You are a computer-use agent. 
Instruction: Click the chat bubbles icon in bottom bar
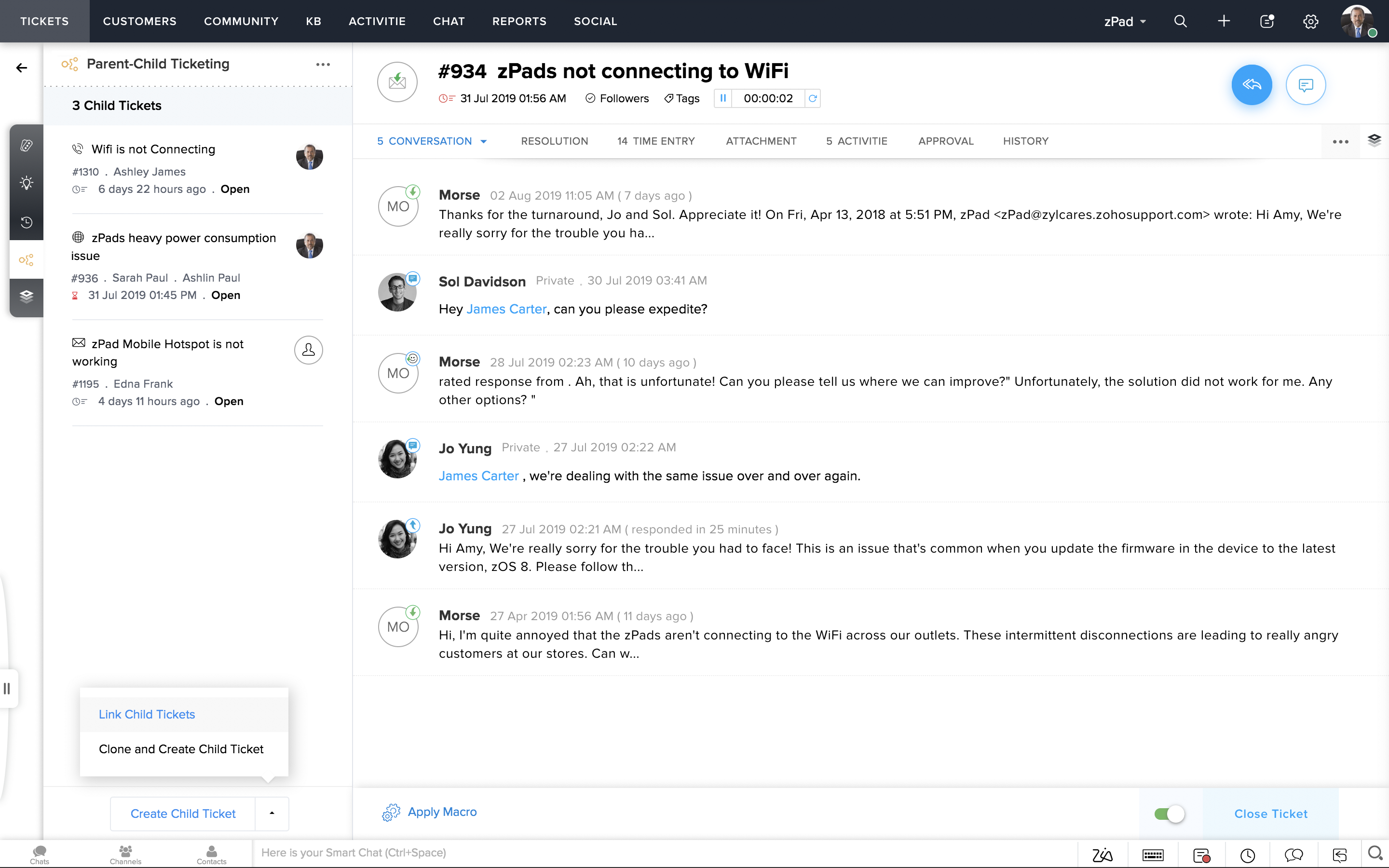[1294, 855]
